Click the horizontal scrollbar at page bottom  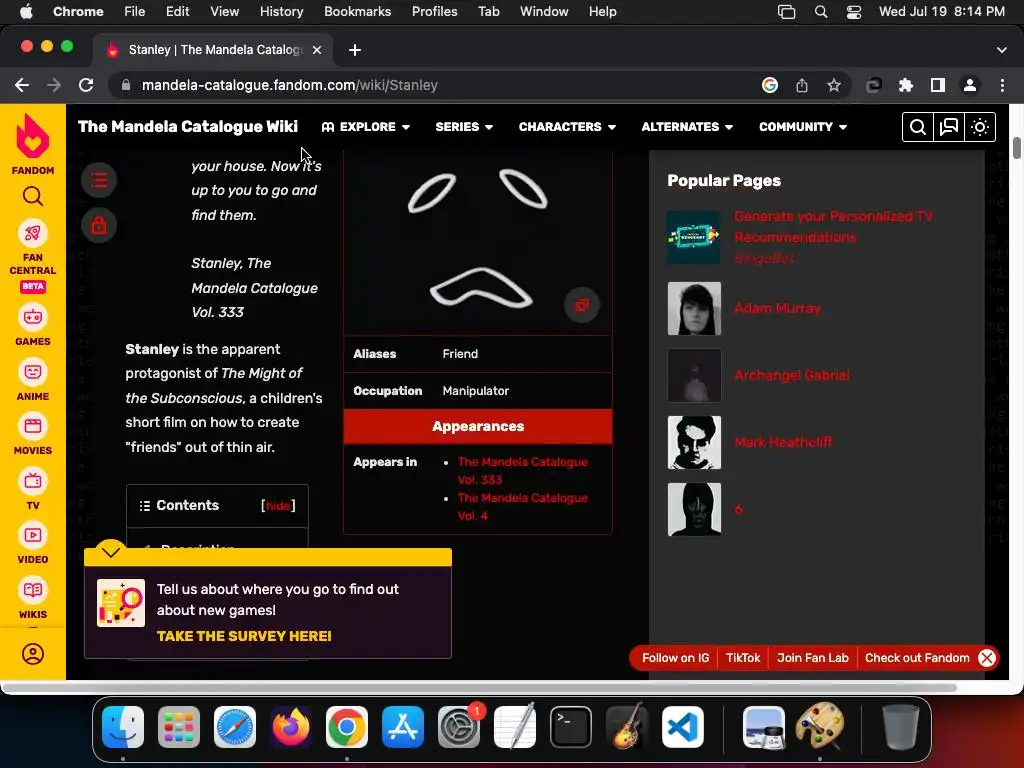(x=480, y=688)
